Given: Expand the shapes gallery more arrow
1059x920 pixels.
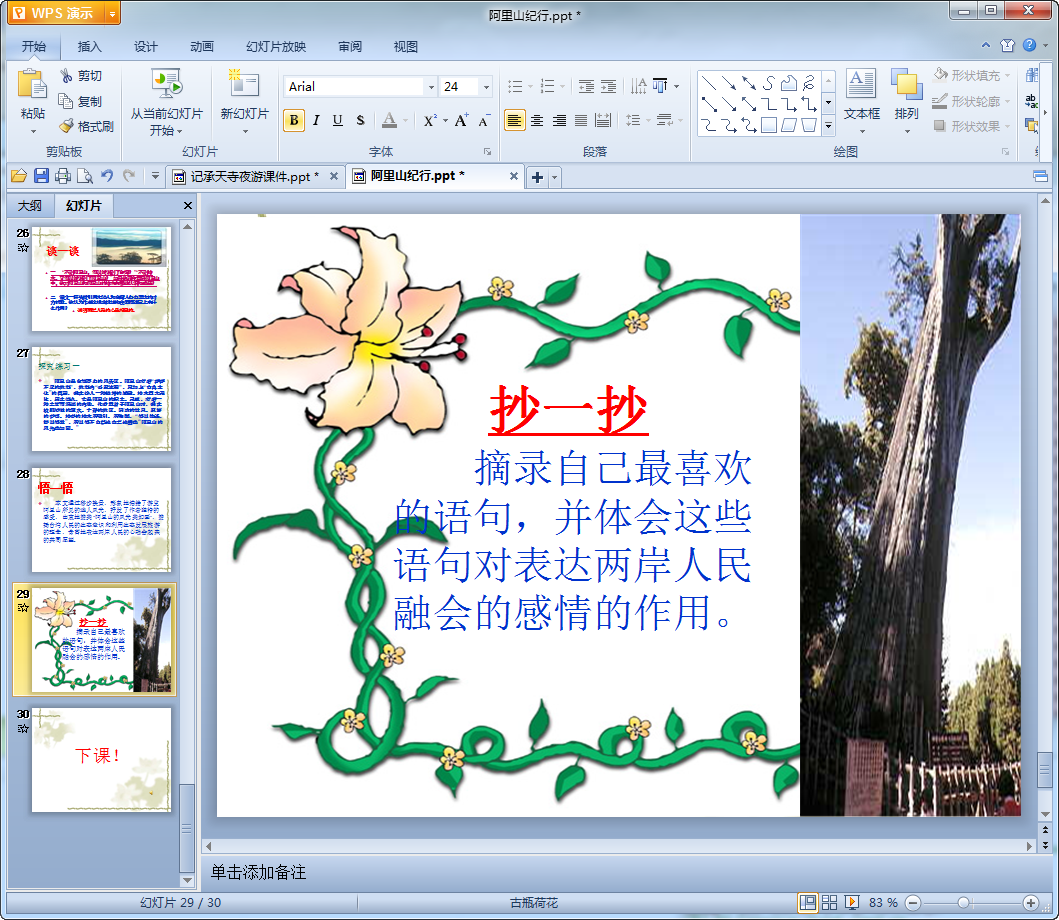Looking at the screenshot, I should [828, 126].
